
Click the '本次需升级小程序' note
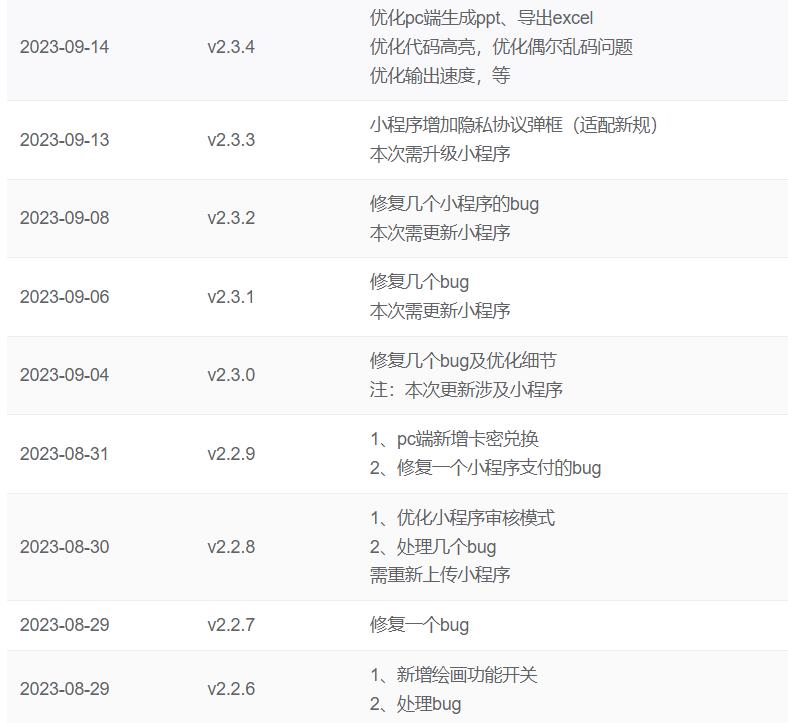point(440,154)
